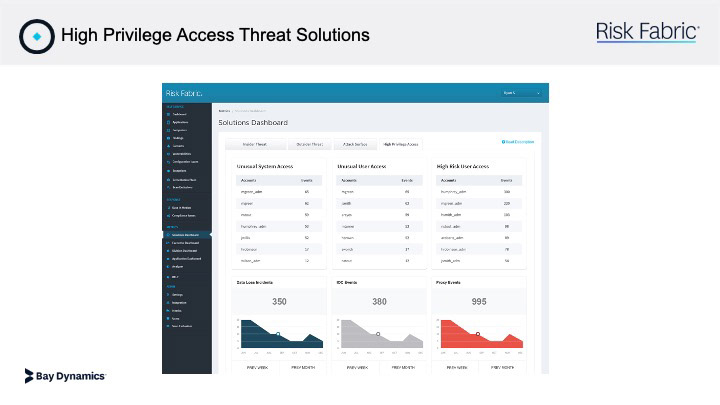Viewport: 720px width, 405px height.
Task: Open Applications in the sidebar
Action: point(180,122)
